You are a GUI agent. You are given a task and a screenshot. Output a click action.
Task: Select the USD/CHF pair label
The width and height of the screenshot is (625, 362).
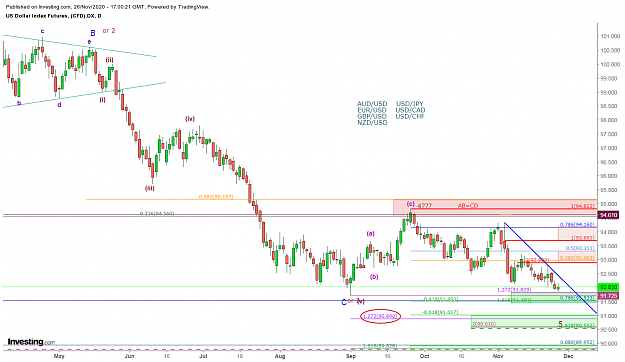point(410,116)
